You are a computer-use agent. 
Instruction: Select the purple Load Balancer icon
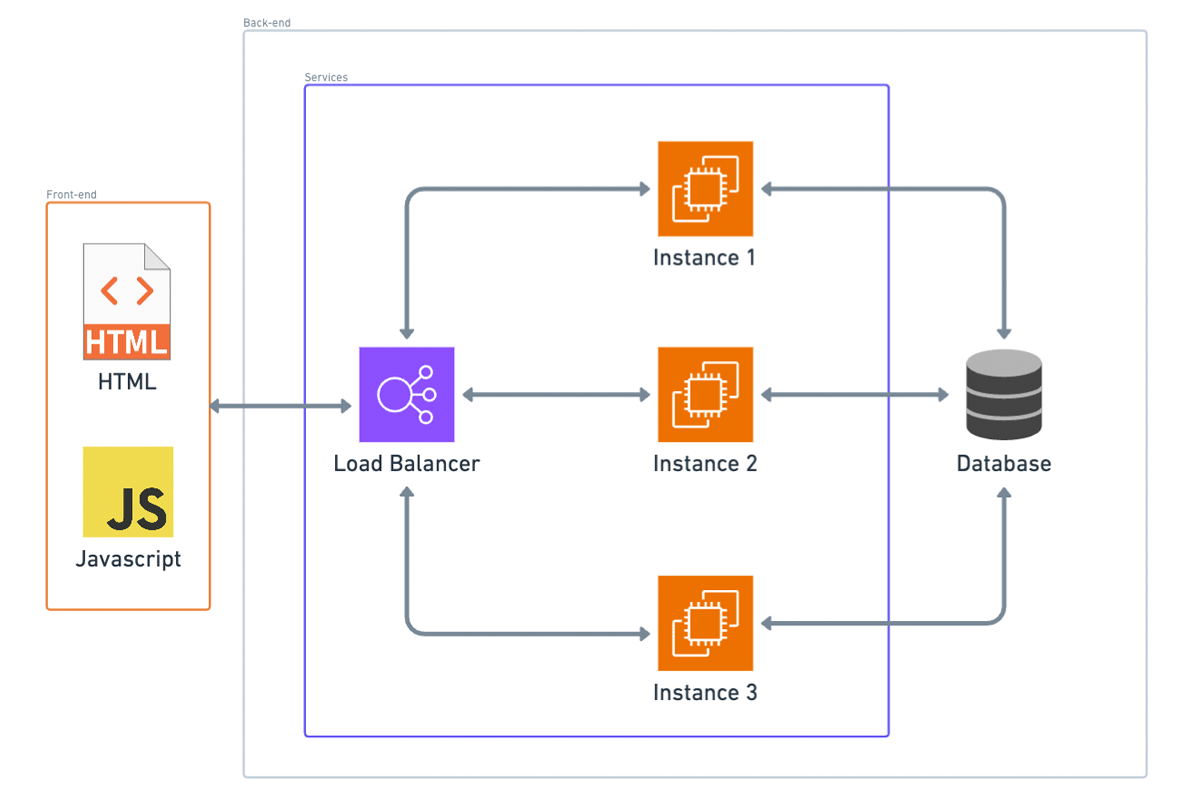406,395
